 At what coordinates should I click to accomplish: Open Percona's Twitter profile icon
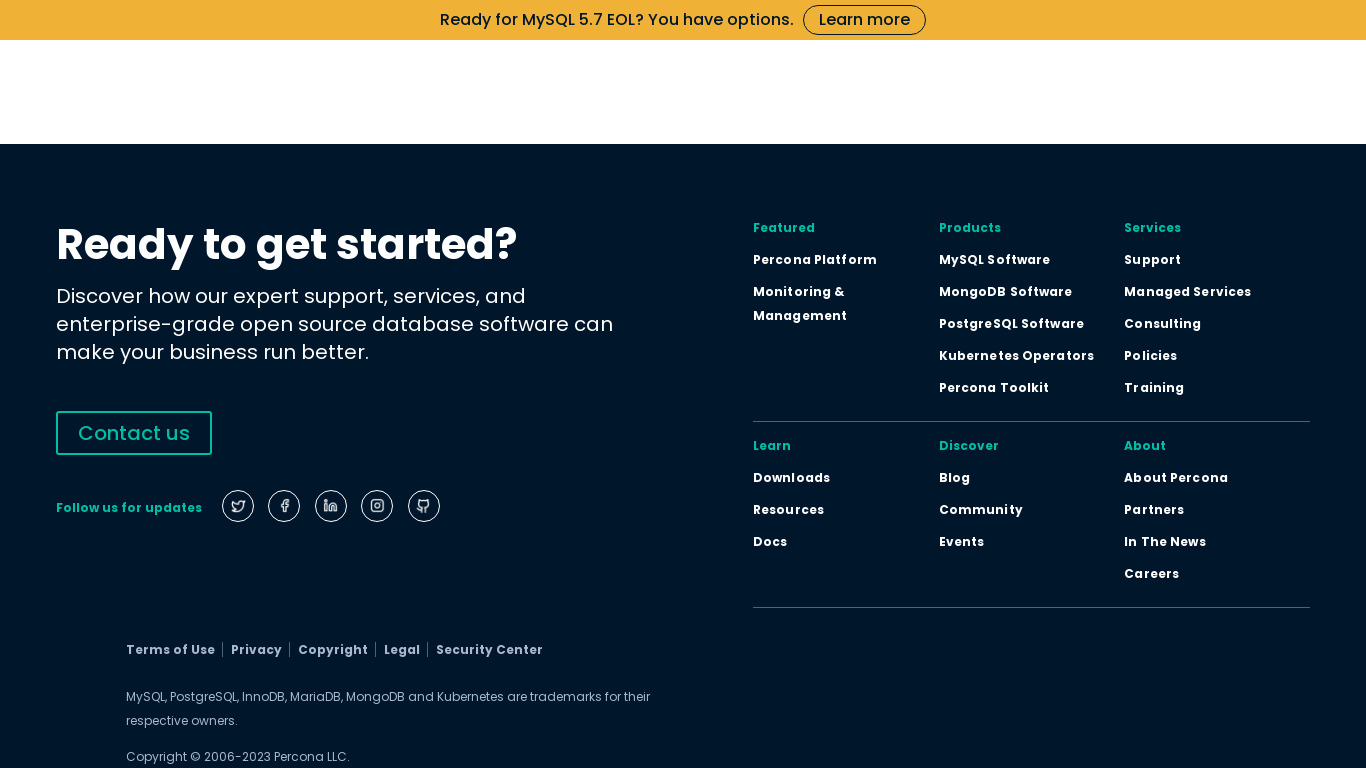pyautogui.click(x=238, y=506)
